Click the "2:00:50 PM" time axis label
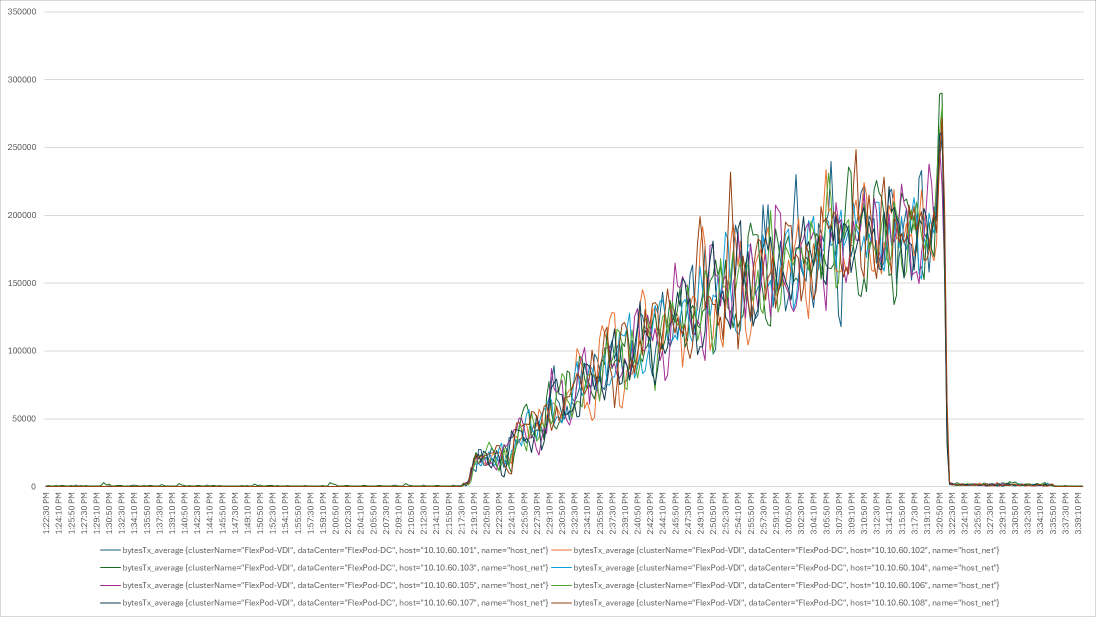Viewport: 1096px width, 617px height. (336, 514)
